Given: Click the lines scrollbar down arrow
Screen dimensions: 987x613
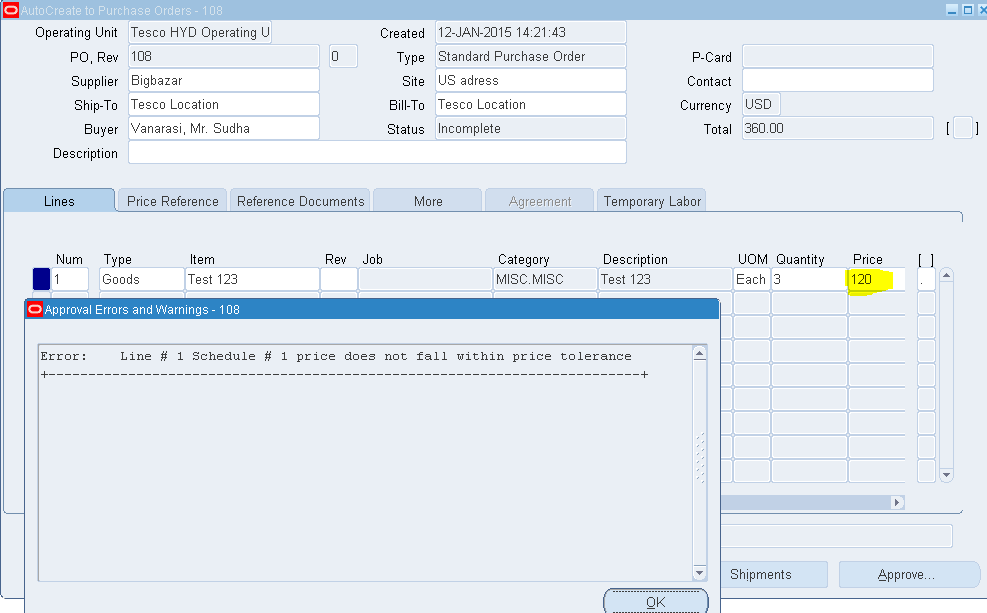Looking at the screenshot, I should pos(946,475).
